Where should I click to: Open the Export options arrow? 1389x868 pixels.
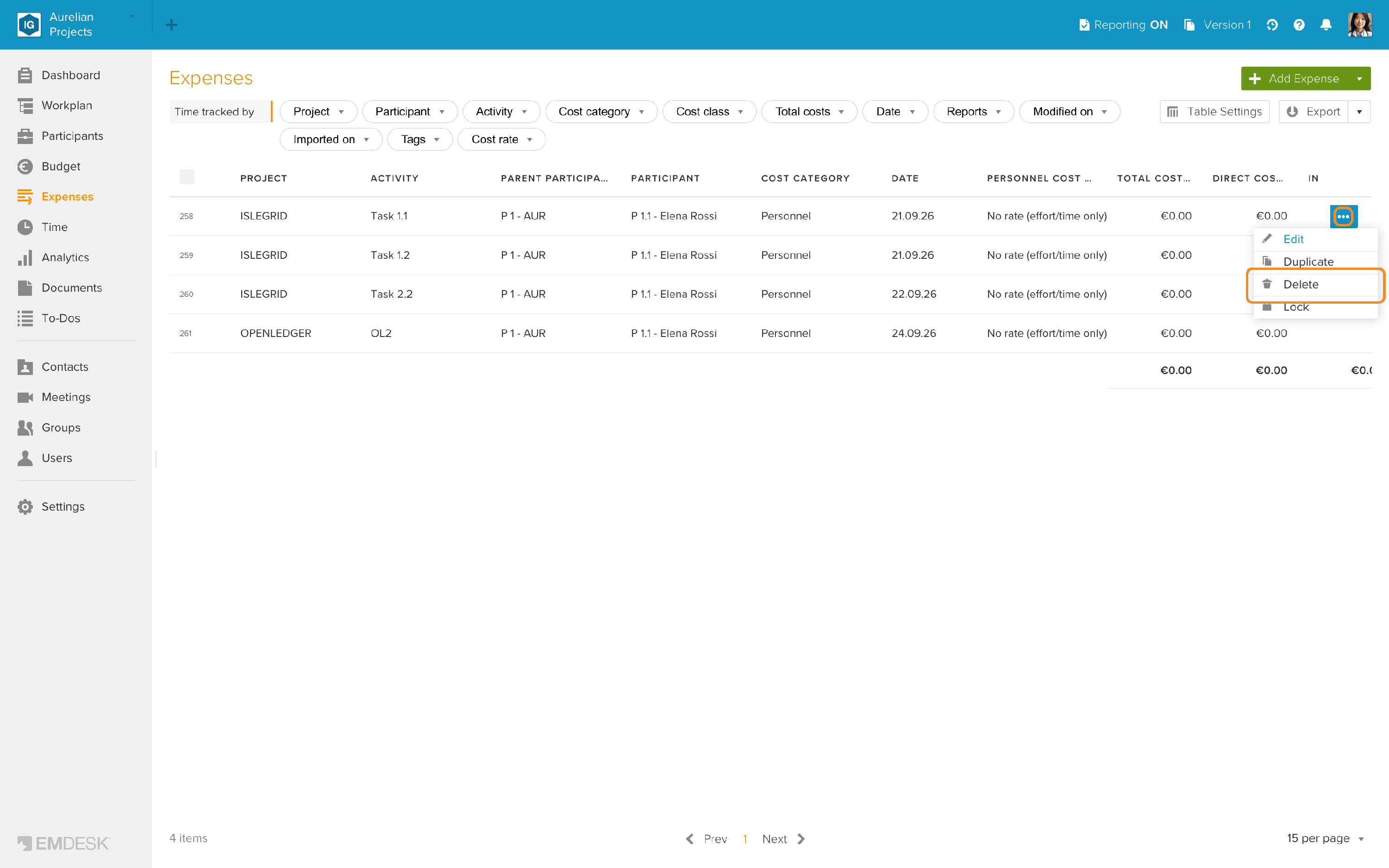(1359, 112)
